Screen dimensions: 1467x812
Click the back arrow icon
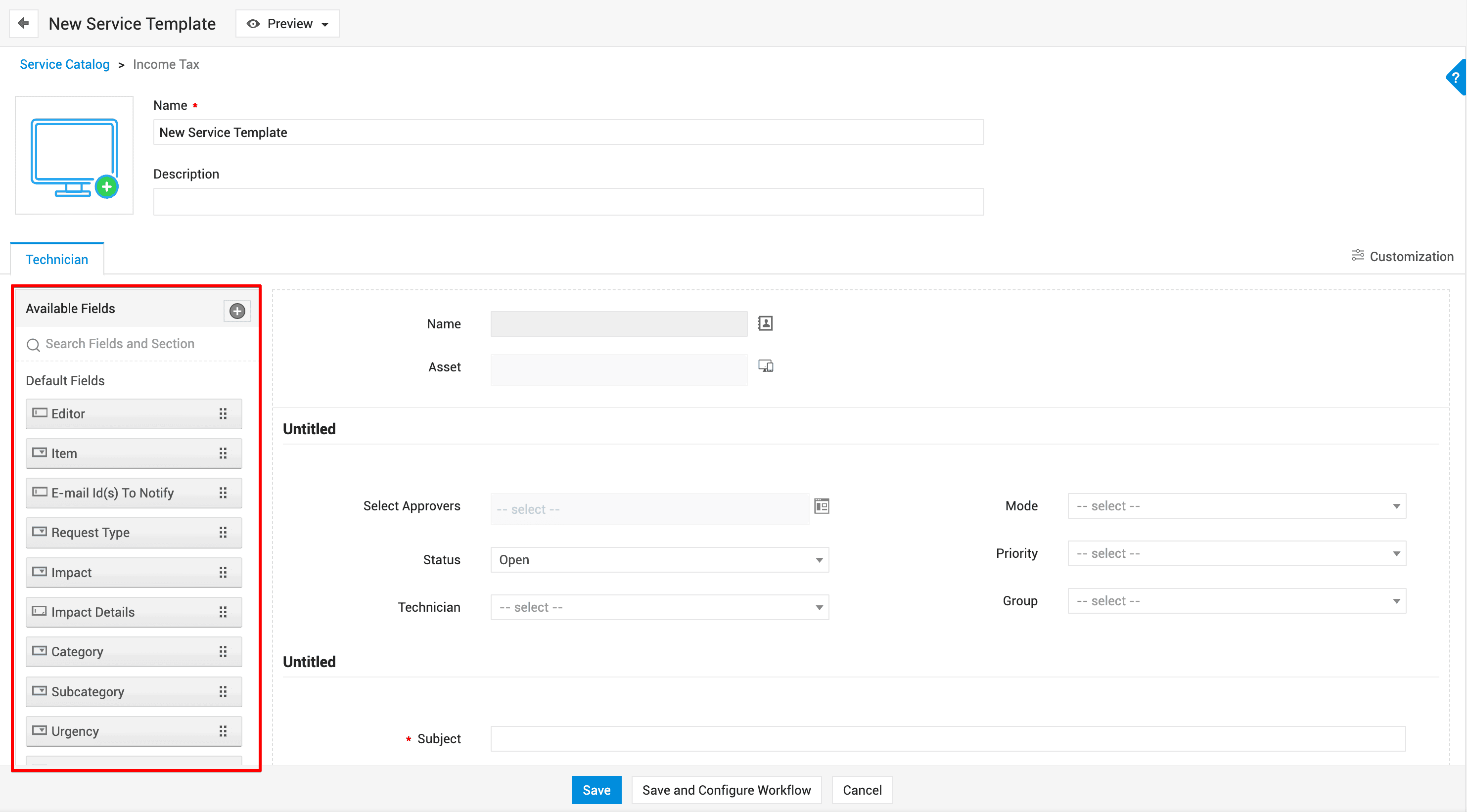coord(23,23)
